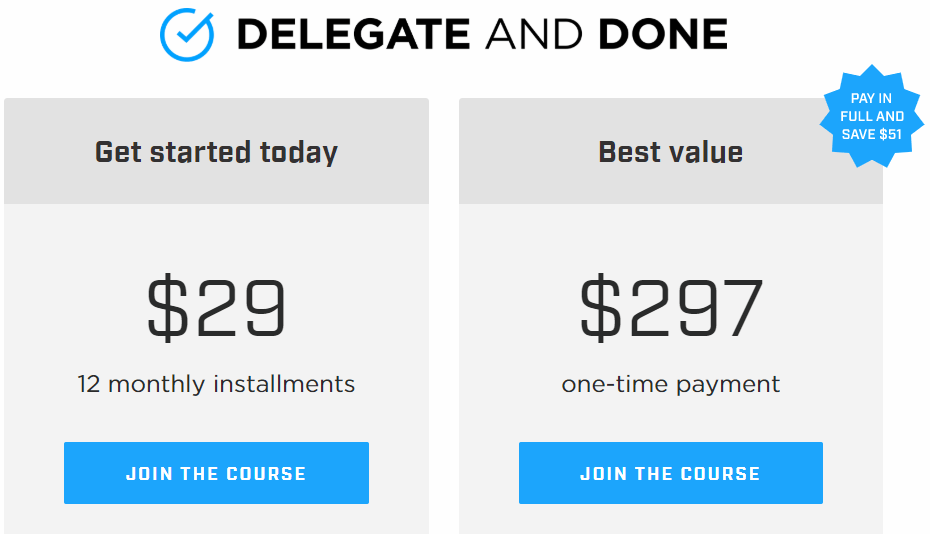930x534 pixels.
Task: Click empty card area below the installments button
Action: pos(216,519)
